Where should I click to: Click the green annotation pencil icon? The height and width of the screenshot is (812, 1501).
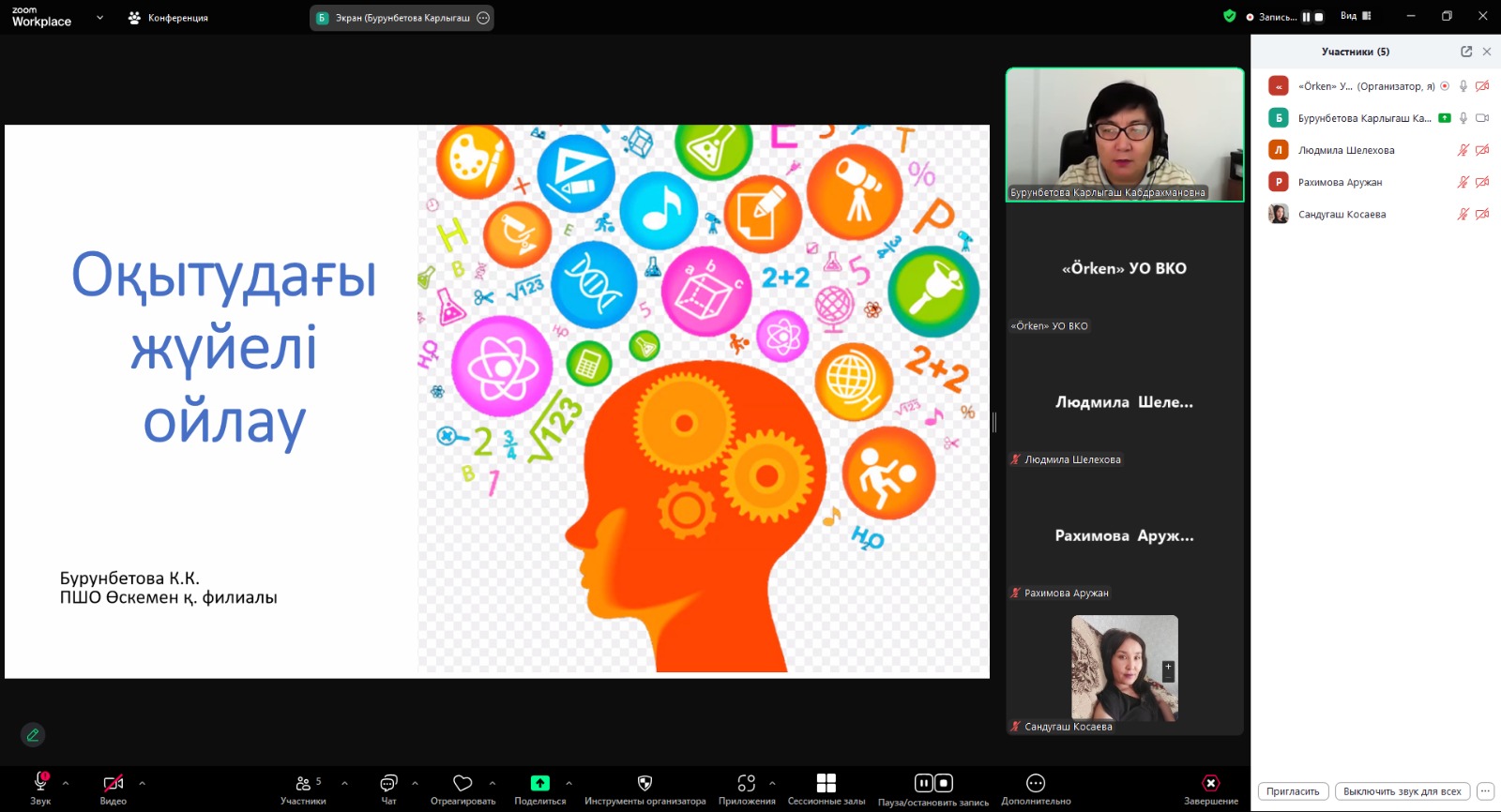tap(33, 735)
